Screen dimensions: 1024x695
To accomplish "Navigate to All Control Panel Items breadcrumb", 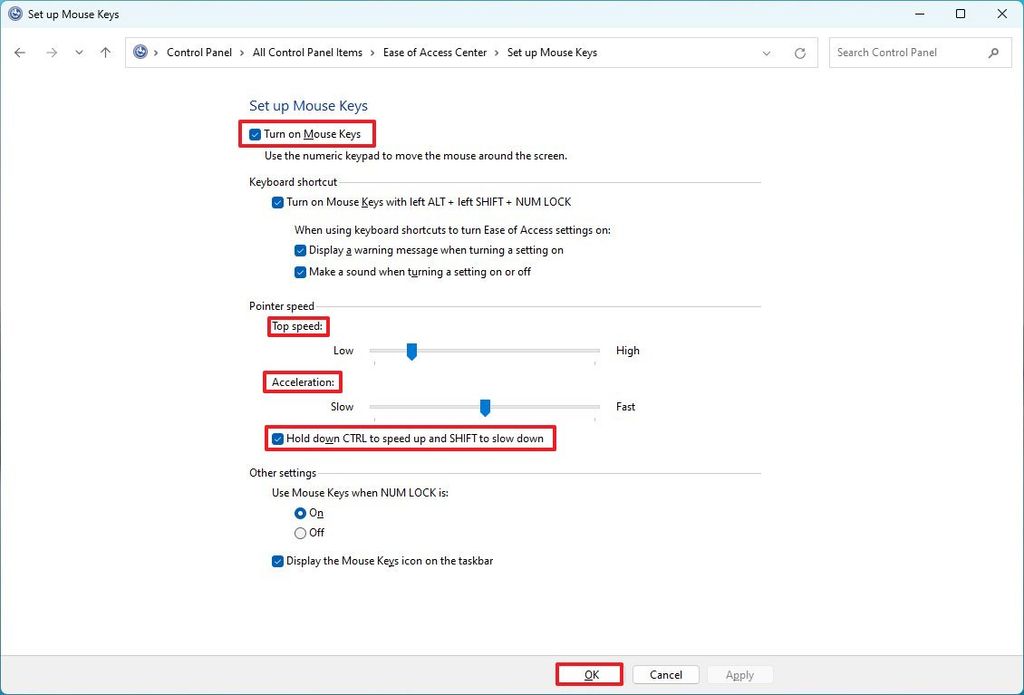I will 307,52.
